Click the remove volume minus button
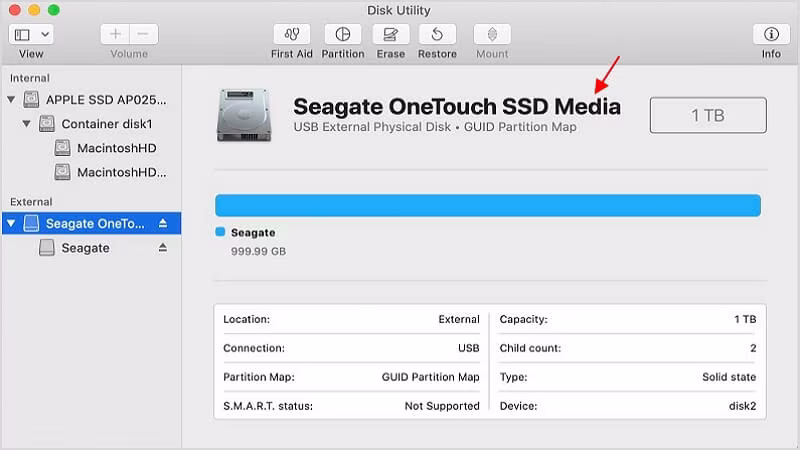 click(143, 34)
